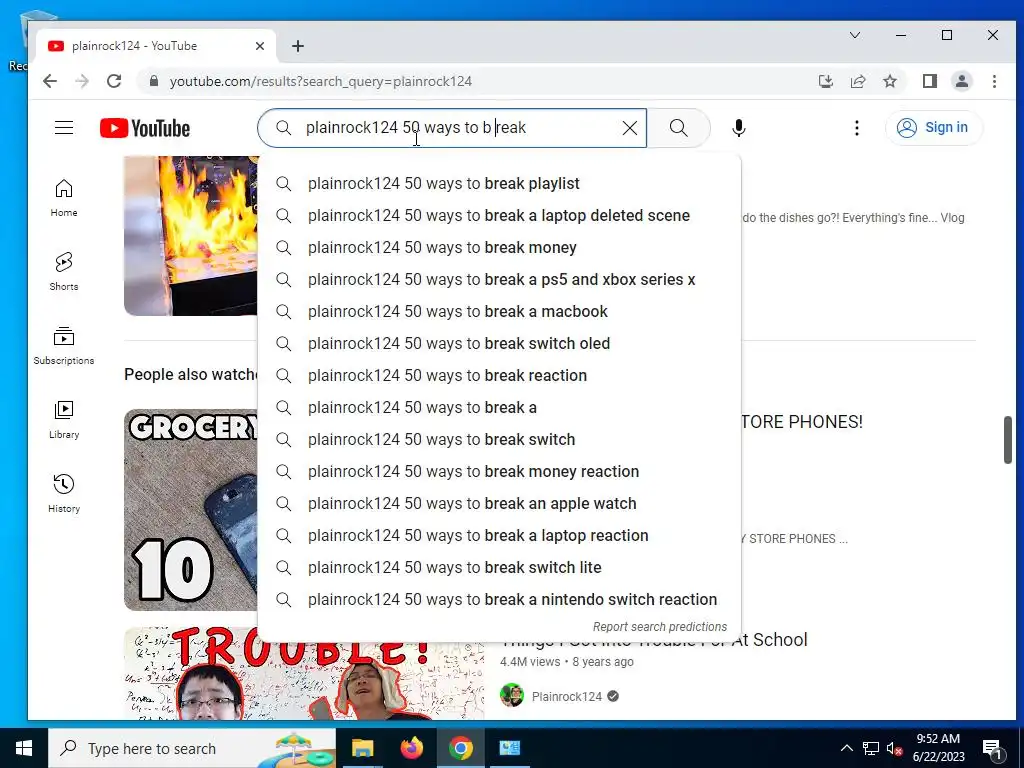Open the YouTube settings three-dot menu

click(x=857, y=128)
